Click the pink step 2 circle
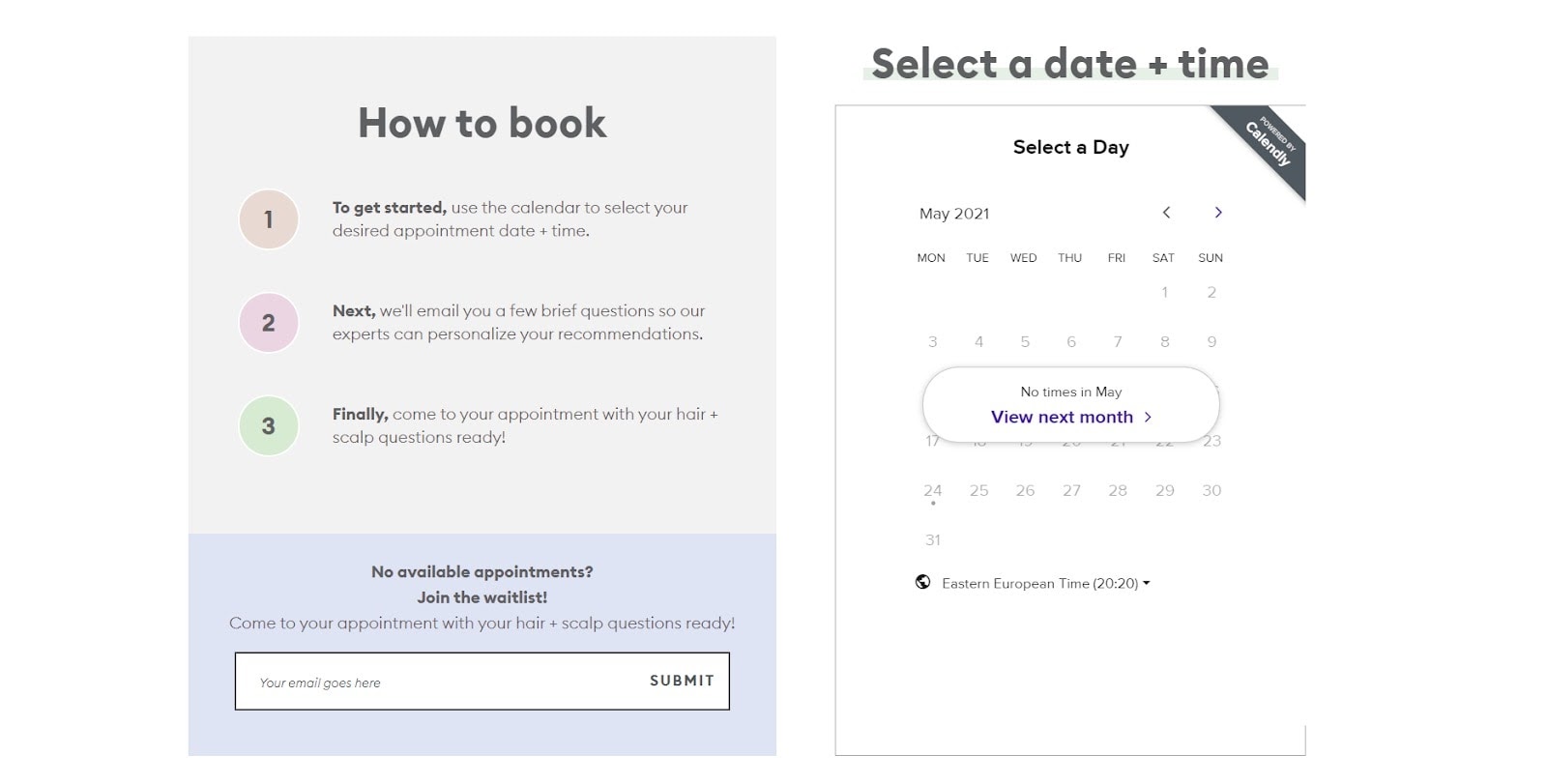This screenshot has height=784, width=1547. [x=268, y=323]
